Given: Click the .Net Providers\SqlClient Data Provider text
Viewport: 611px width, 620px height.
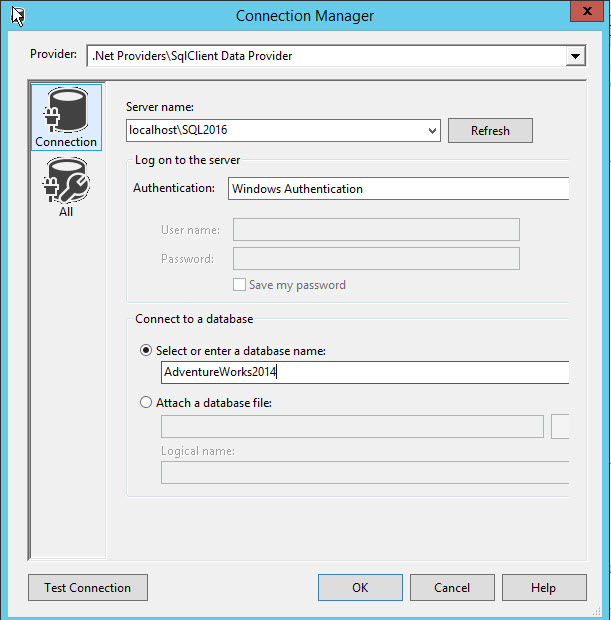Looking at the screenshot, I should 192,56.
